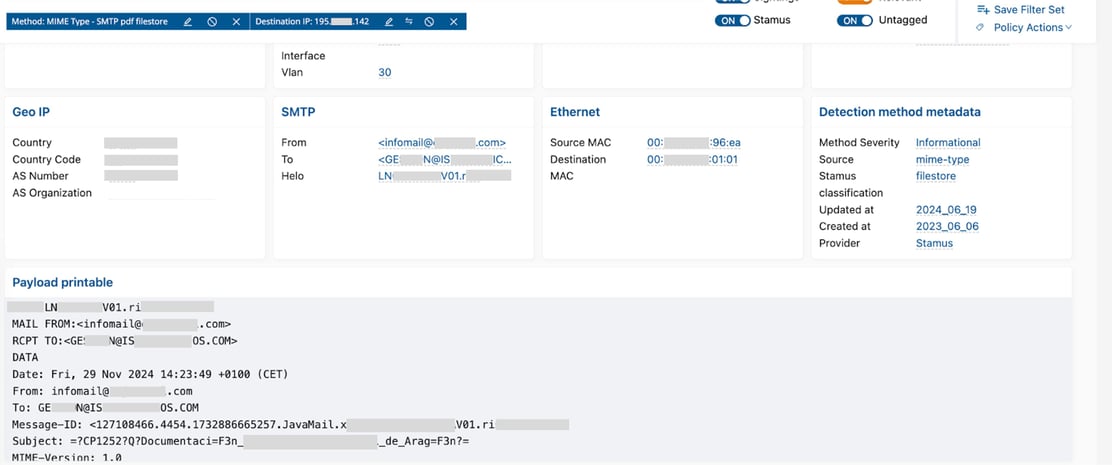Click Save Filter Set
This screenshot has height=465, width=1112.
[x=1029, y=9]
